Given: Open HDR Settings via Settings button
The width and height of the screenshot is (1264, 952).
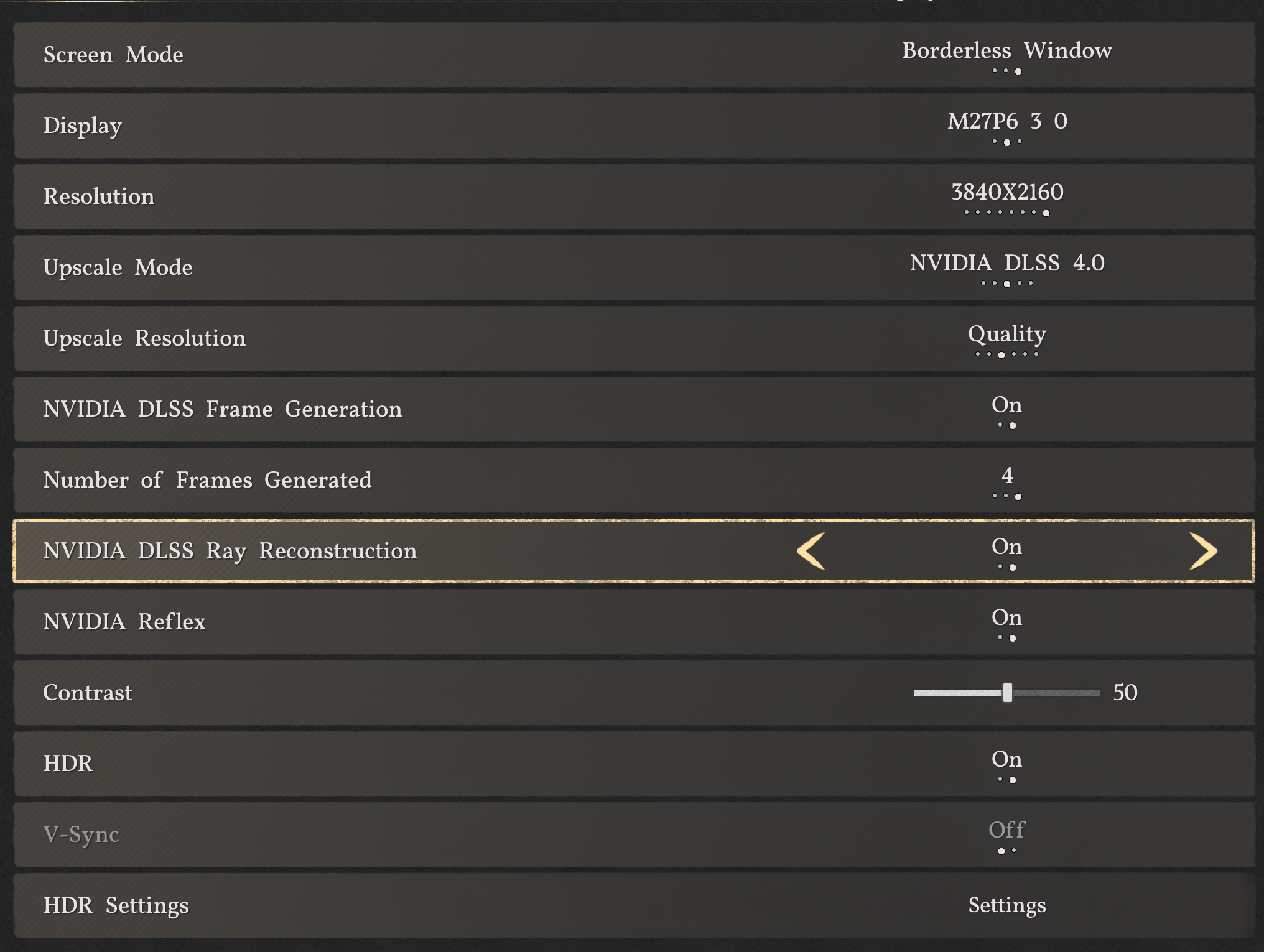Looking at the screenshot, I should (x=1007, y=905).
